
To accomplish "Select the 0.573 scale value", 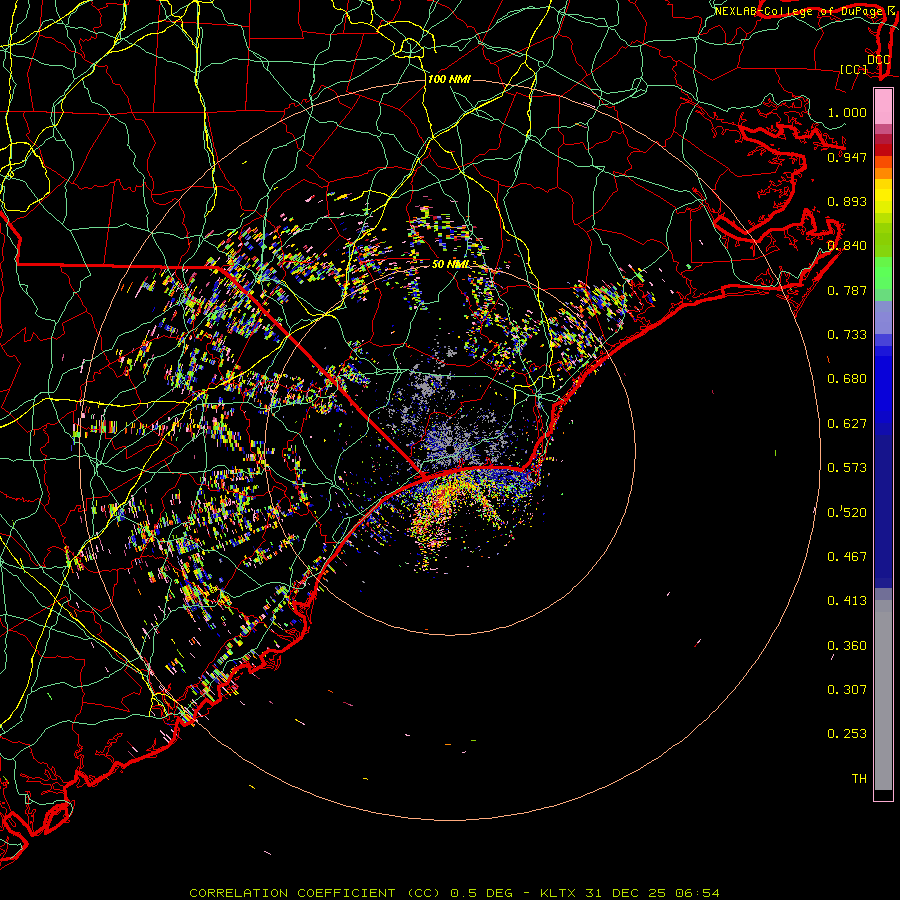I will point(847,468).
